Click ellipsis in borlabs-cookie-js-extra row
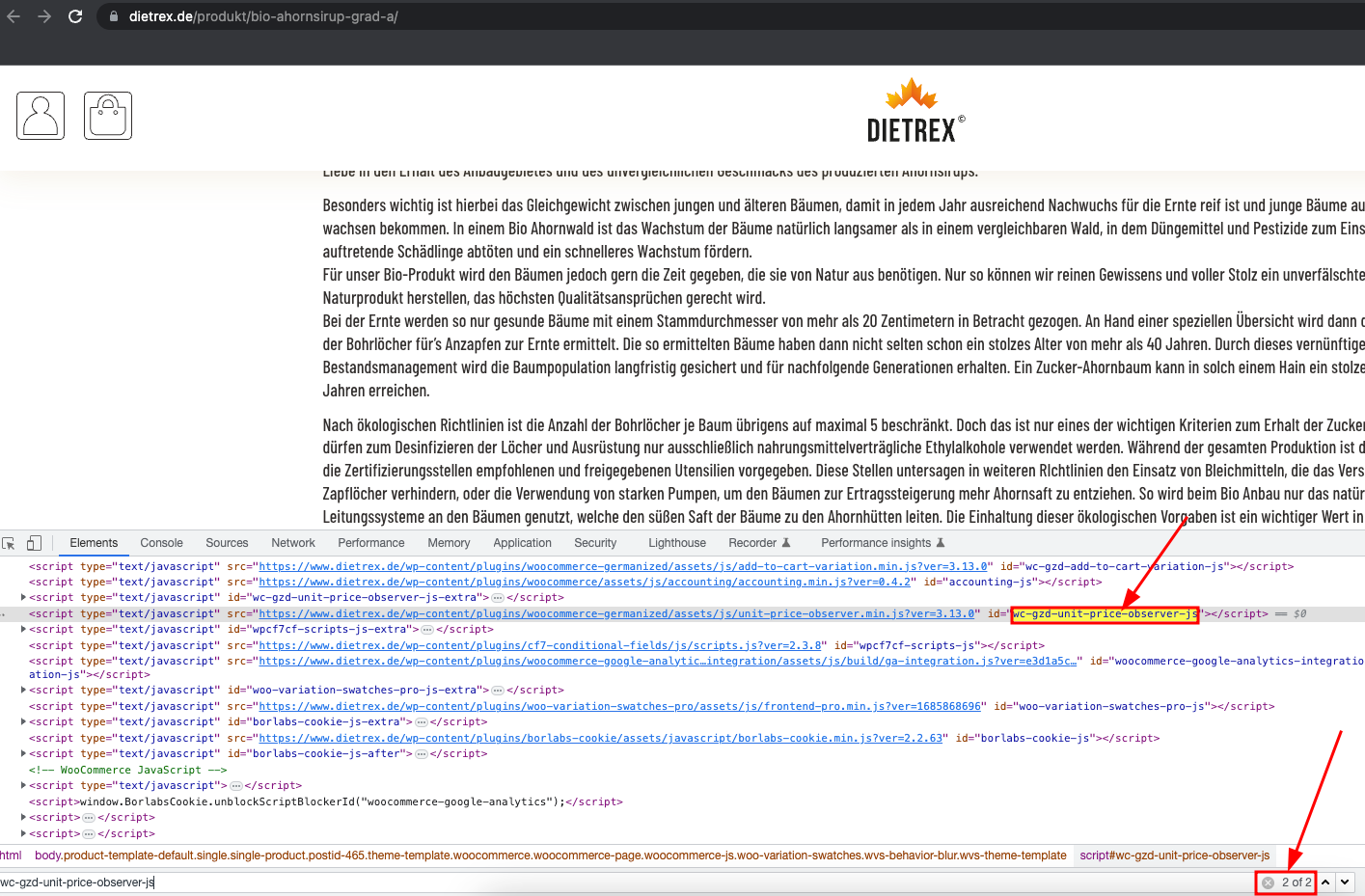The image size is (1365, 896). 422,722
